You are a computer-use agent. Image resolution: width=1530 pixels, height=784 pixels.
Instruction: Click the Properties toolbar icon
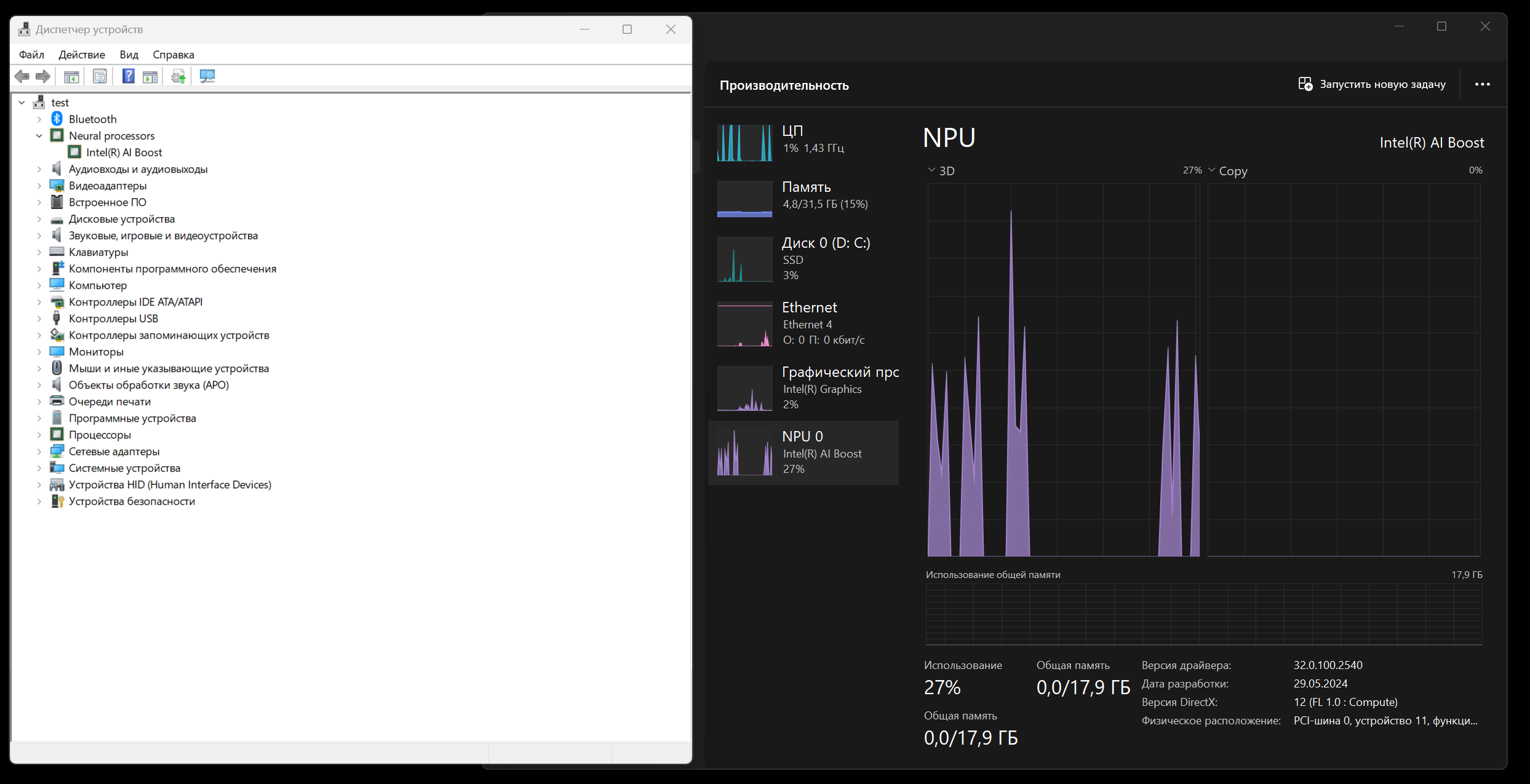100,76
